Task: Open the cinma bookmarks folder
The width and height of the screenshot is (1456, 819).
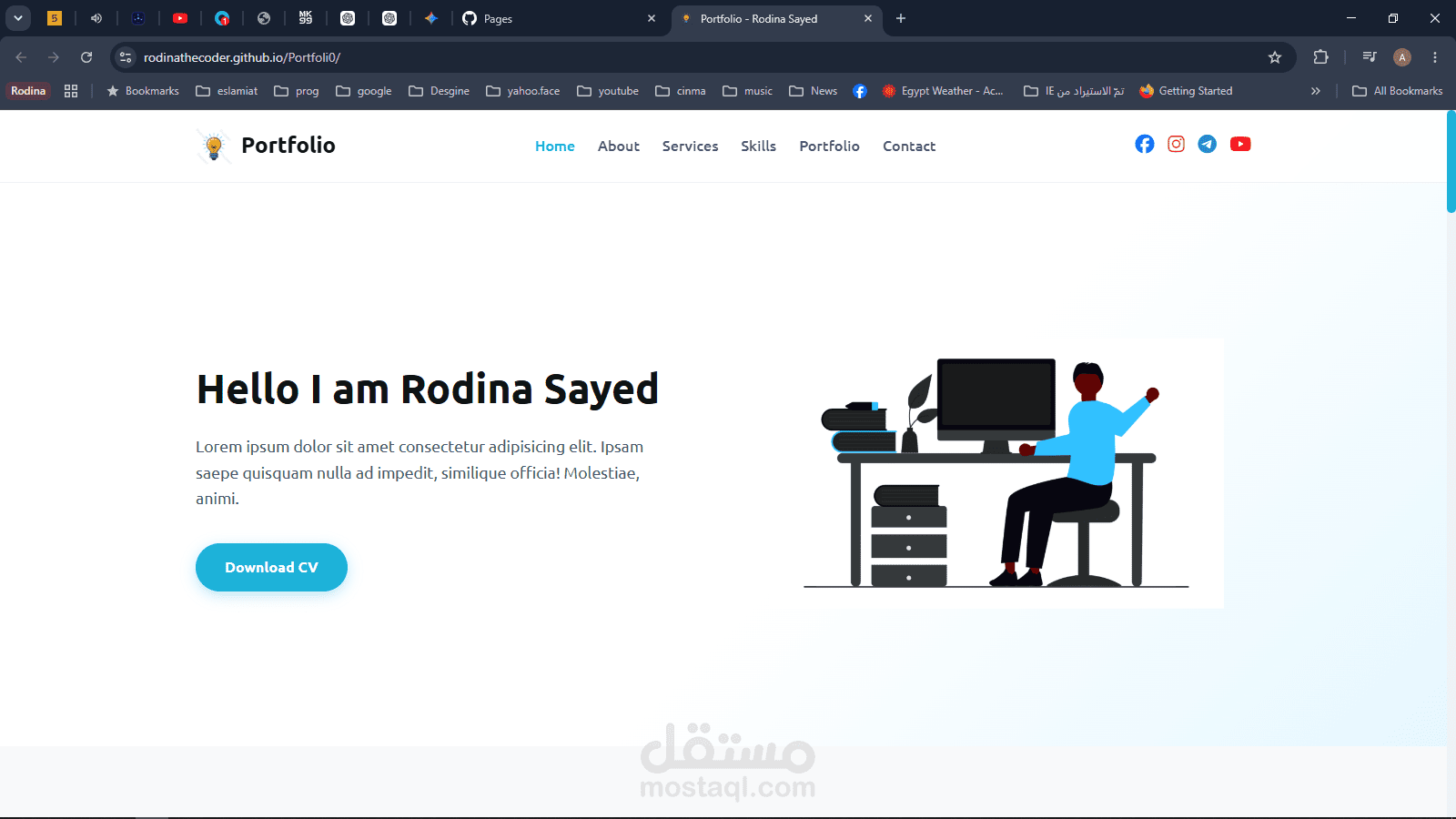Action: click(681, 91)
